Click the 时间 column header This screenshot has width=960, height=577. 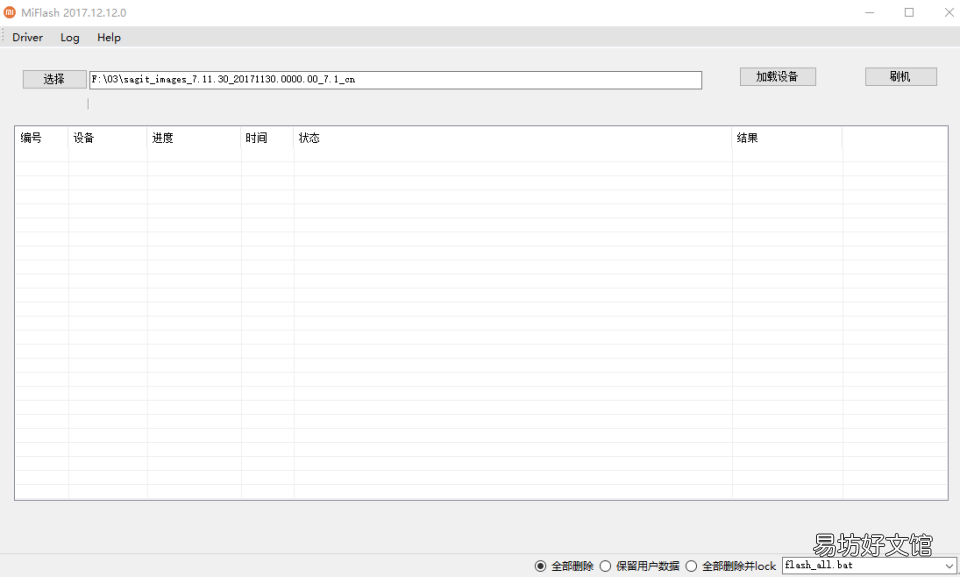point(268,138)
